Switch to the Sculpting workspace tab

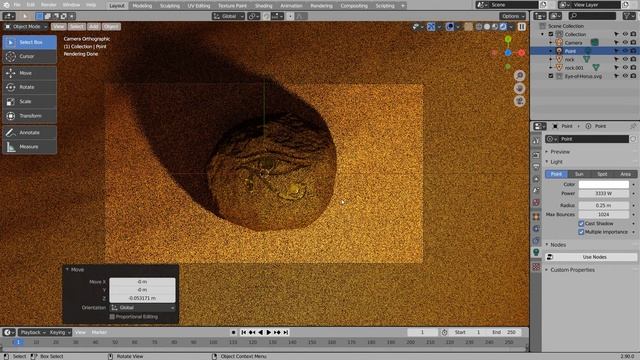169,6
